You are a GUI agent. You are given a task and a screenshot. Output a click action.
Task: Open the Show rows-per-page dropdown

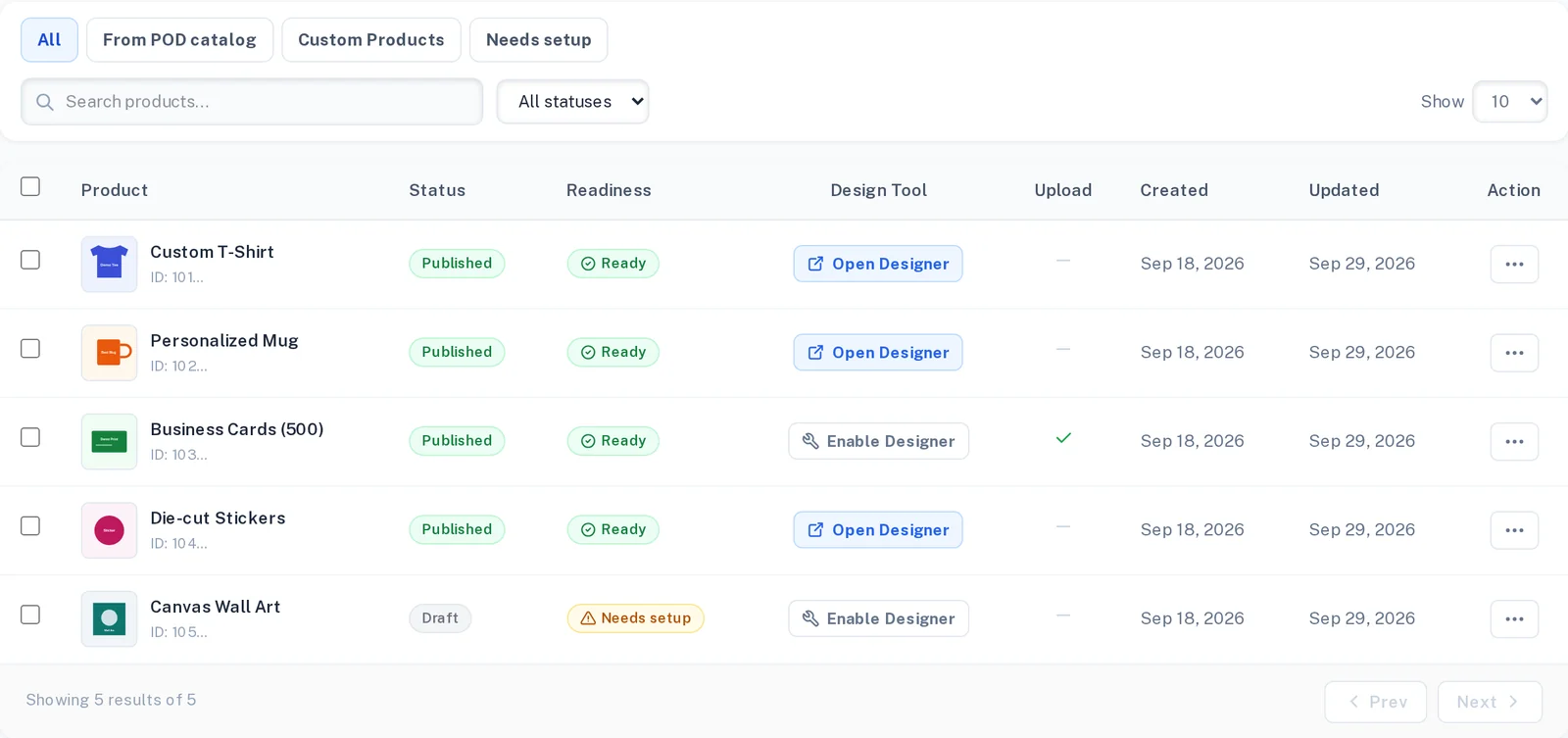(x=1510, y=102)
